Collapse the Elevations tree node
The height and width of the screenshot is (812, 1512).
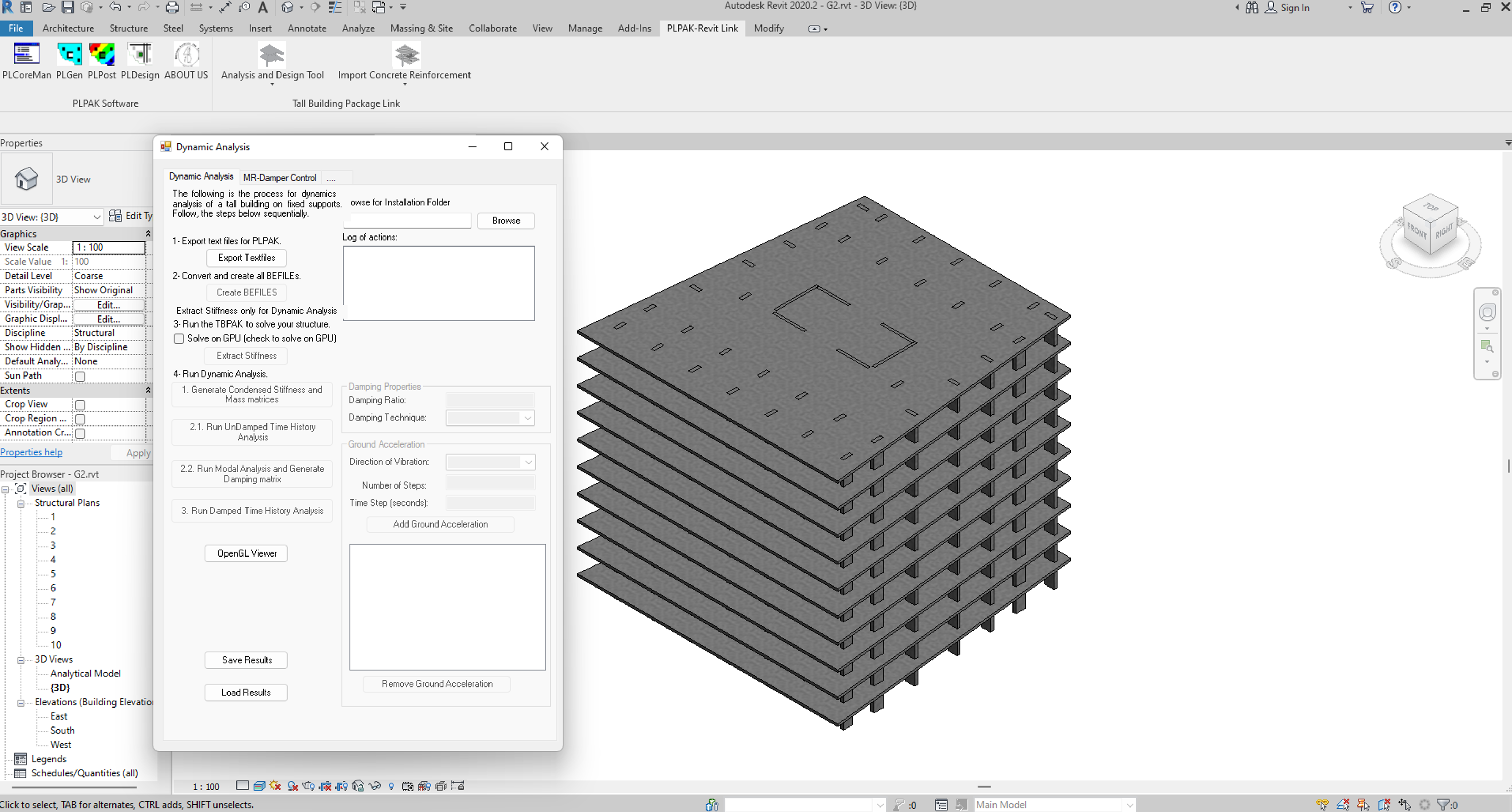pyautogui.click(x=21, y=703)
